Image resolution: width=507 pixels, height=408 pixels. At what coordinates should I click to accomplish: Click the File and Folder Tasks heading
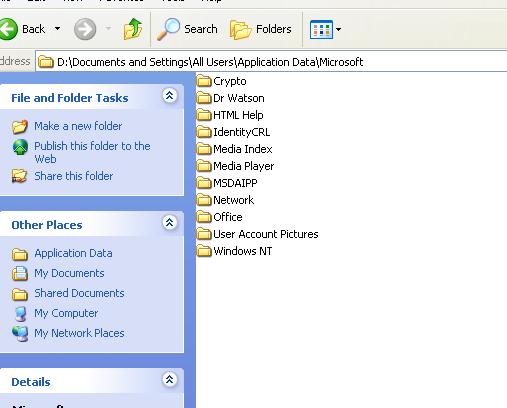click(x=70, y=98)
